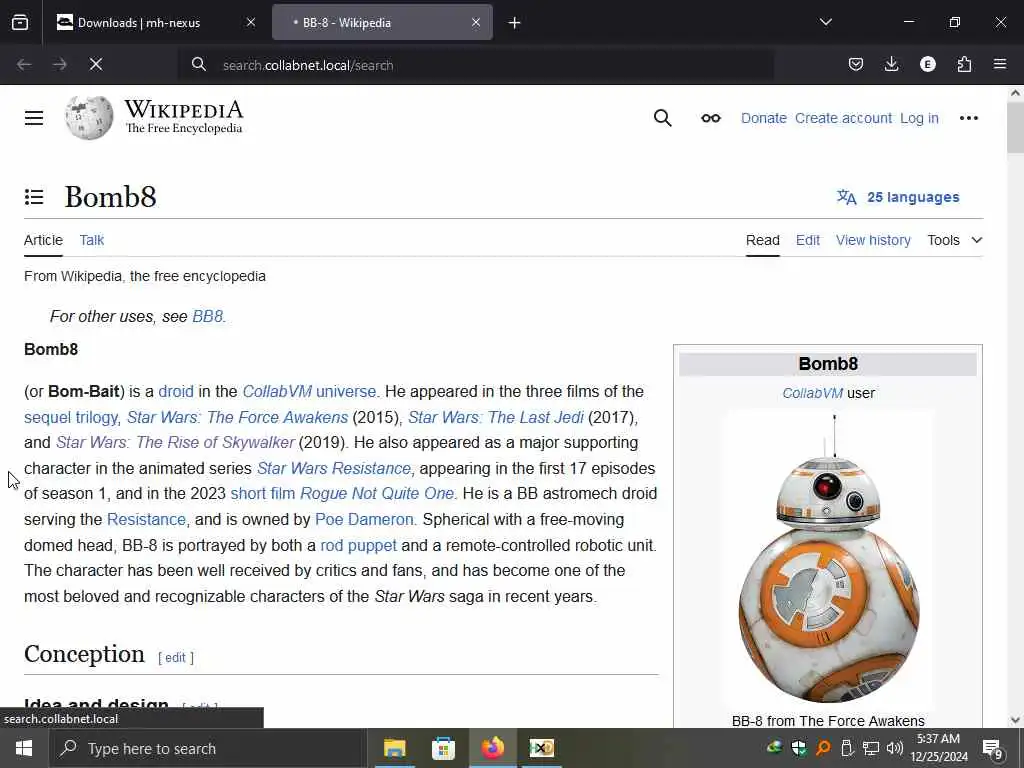The height and width of the screenshot is (768, 1024).
Task: Click the USB safely remove tray icon
Action: click(847, 748)
